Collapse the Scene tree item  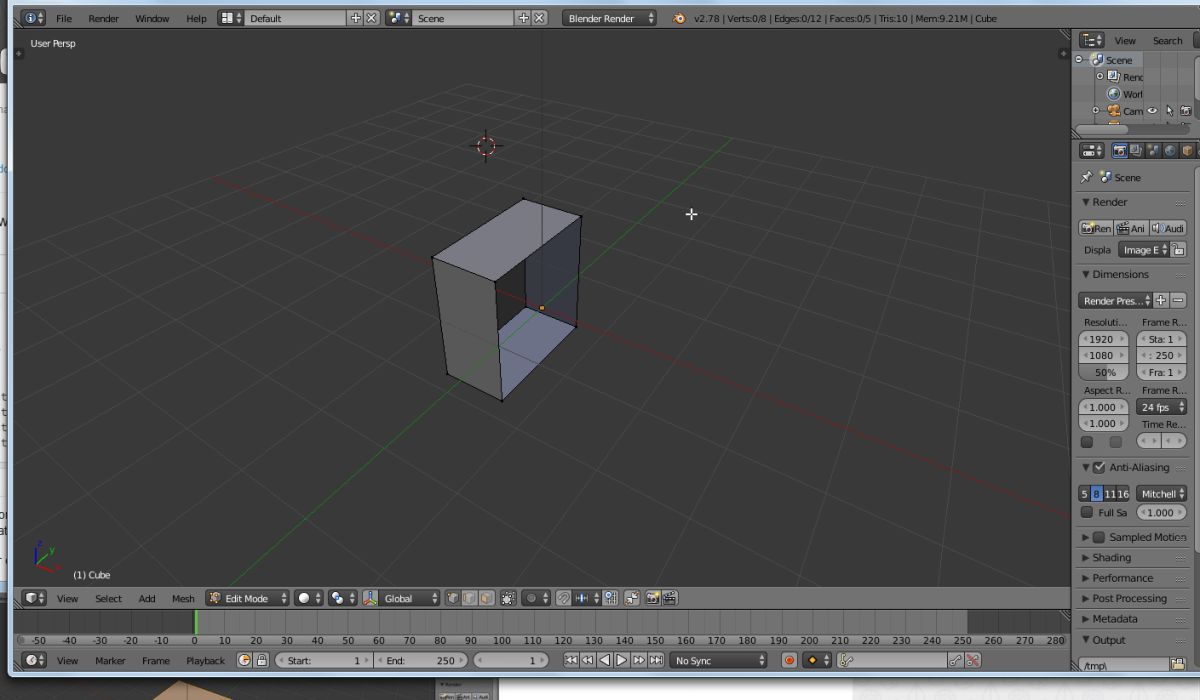1079,60
